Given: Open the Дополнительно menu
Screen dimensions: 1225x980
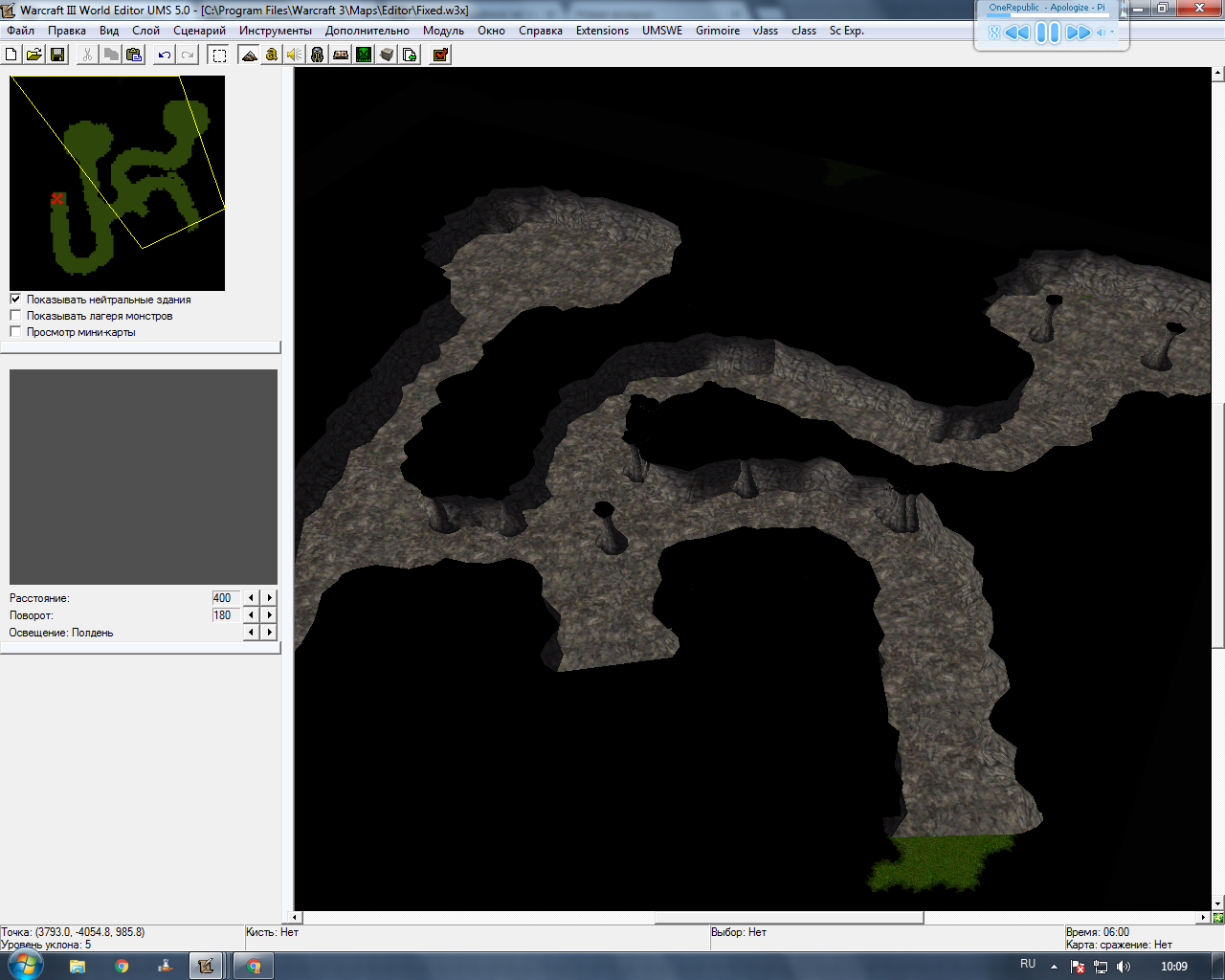Looking at the screenshot, I should (x=367, y=31).
